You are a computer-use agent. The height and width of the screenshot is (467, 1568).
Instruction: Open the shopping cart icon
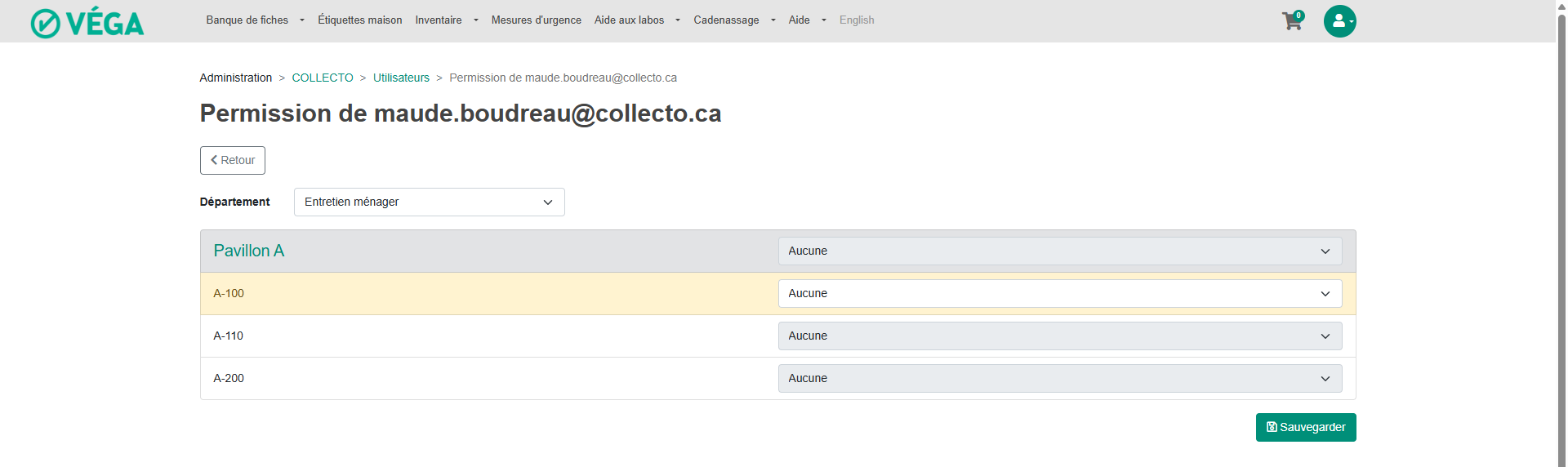tap(1293, 20)
